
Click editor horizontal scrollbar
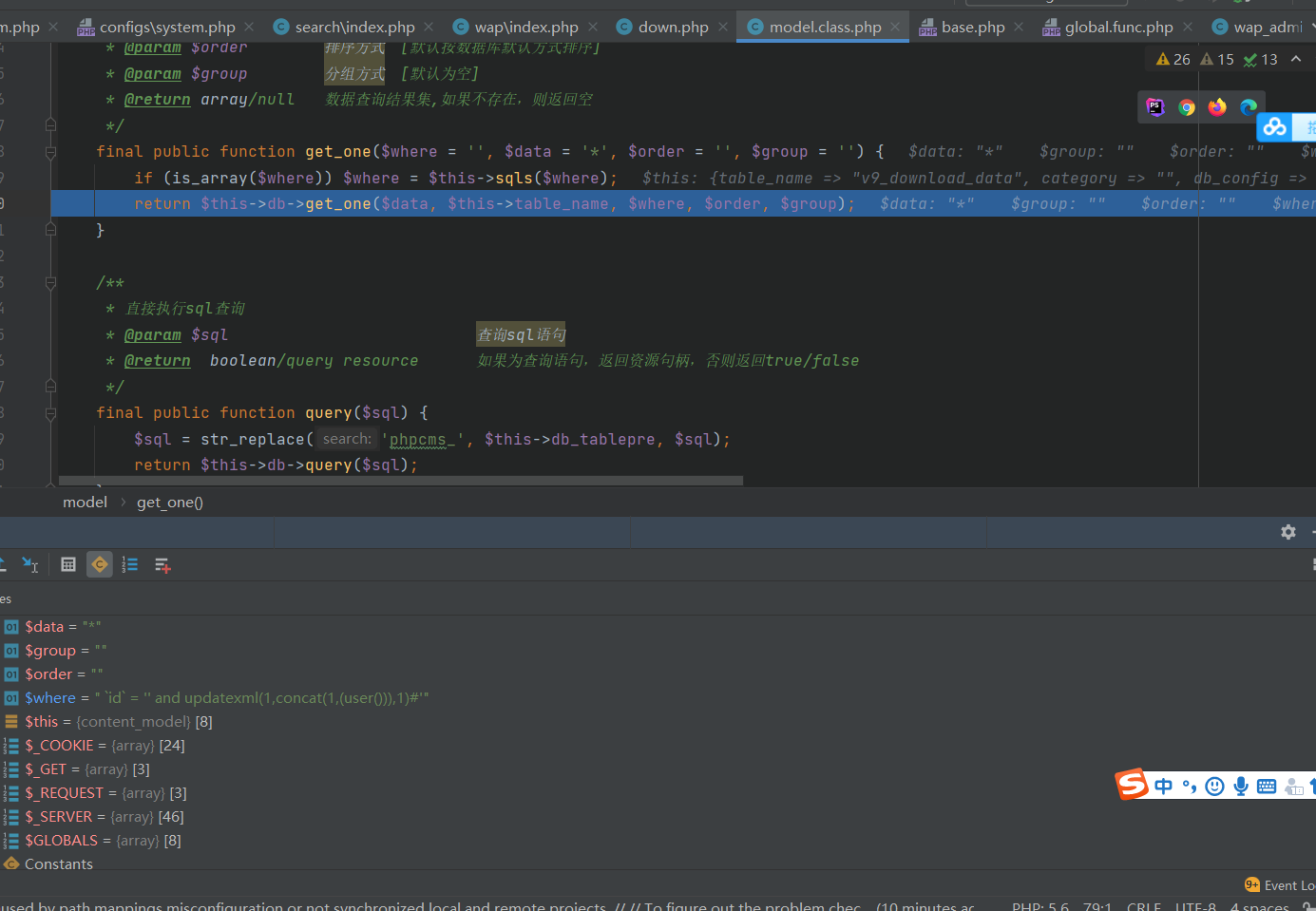[400, 481]
